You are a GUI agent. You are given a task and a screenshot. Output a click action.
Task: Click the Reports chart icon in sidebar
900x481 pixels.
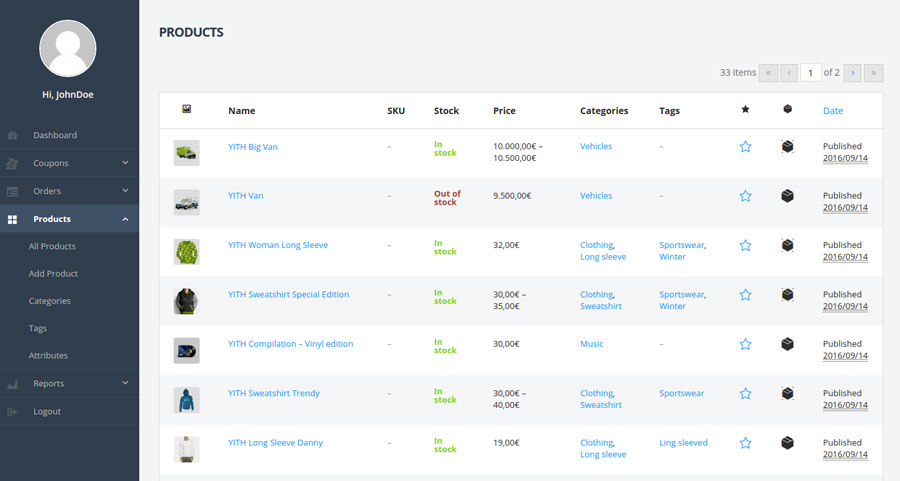(12, 383)
